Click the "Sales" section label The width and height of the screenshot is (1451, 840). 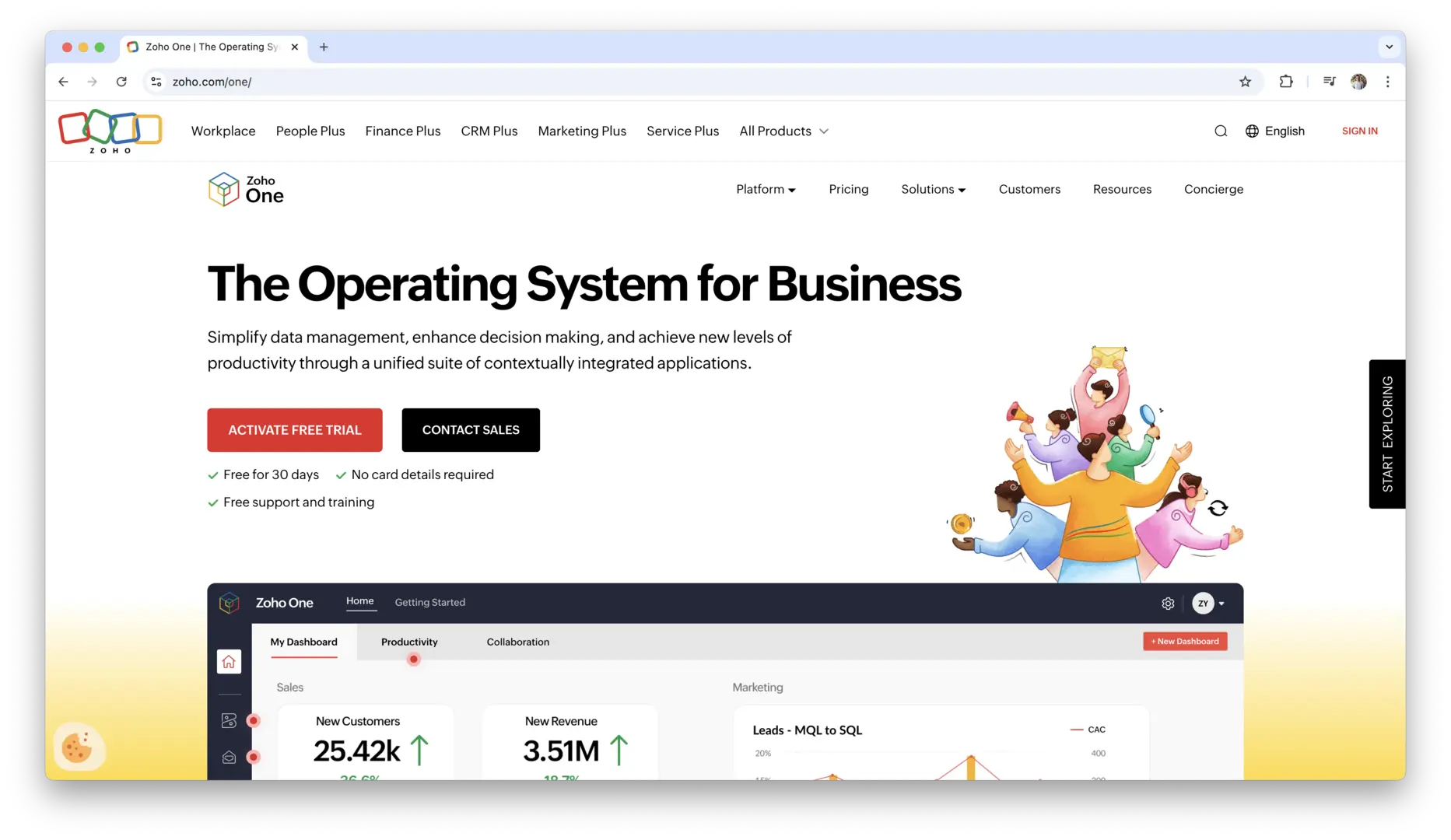[x=290, y=688]
